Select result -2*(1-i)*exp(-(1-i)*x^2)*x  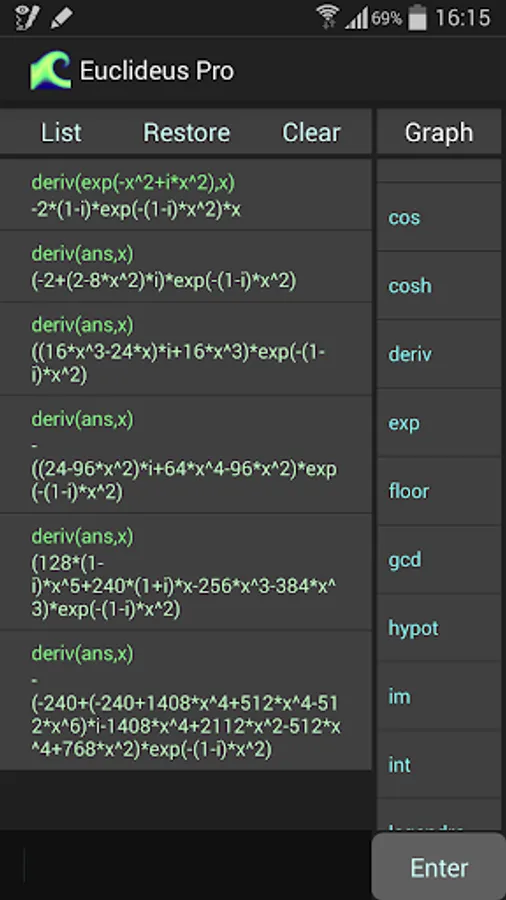[x=136, y=210]
